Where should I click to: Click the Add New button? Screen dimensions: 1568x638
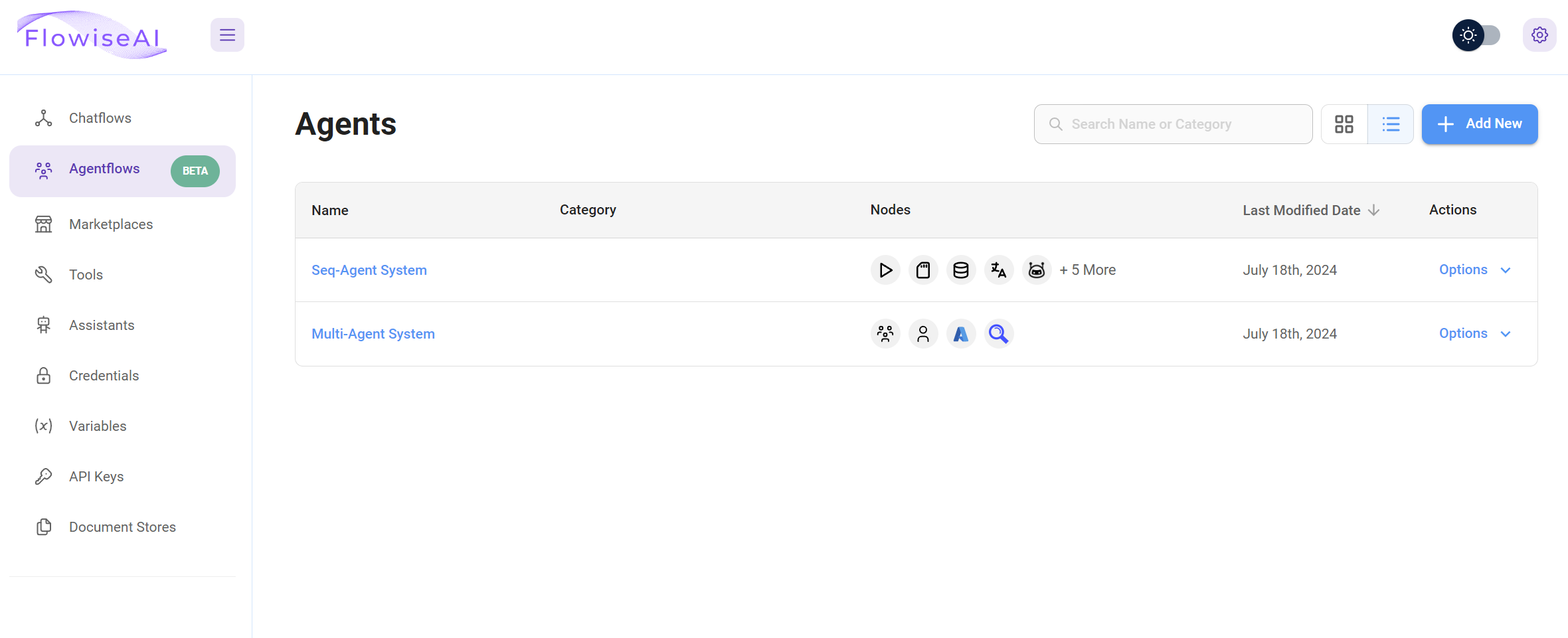(1479, 124)
